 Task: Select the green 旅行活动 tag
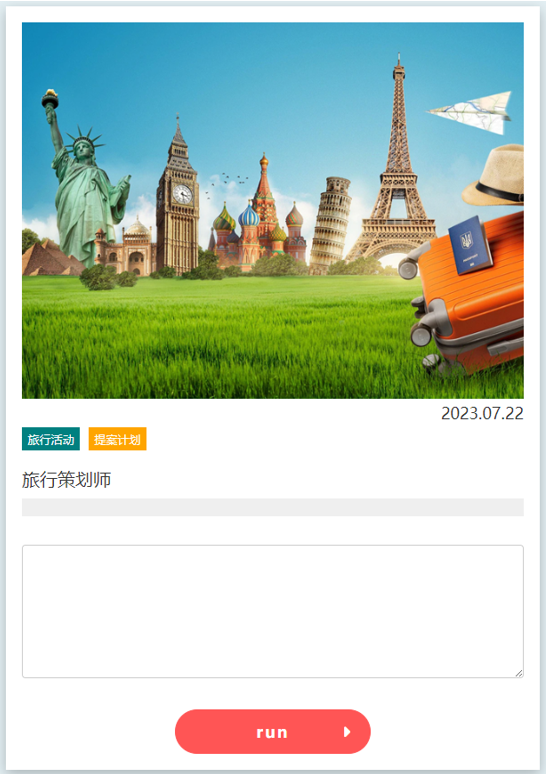click(x=51, y=439)
